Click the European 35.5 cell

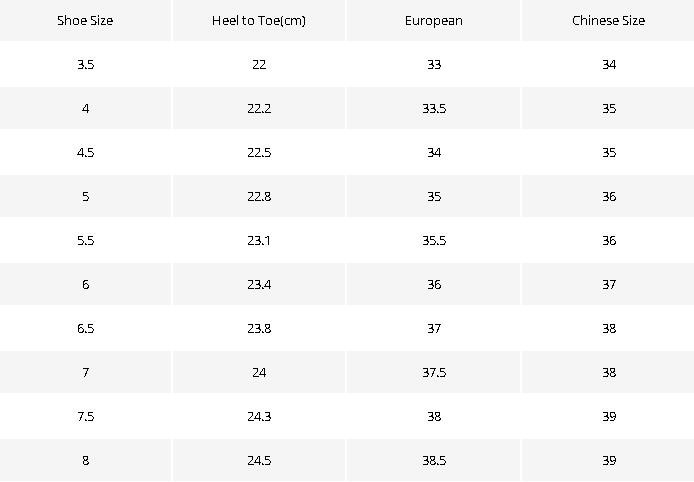click(x=434, y=240)
